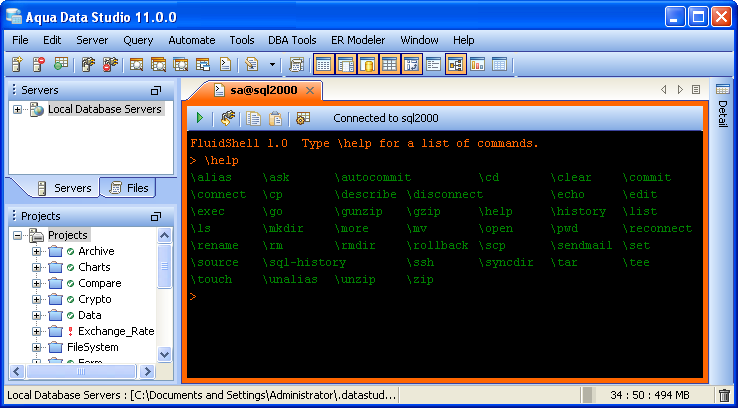738x408 pixels.
Task: Click the server icon with red minus badge
Action: click(39, 64)
